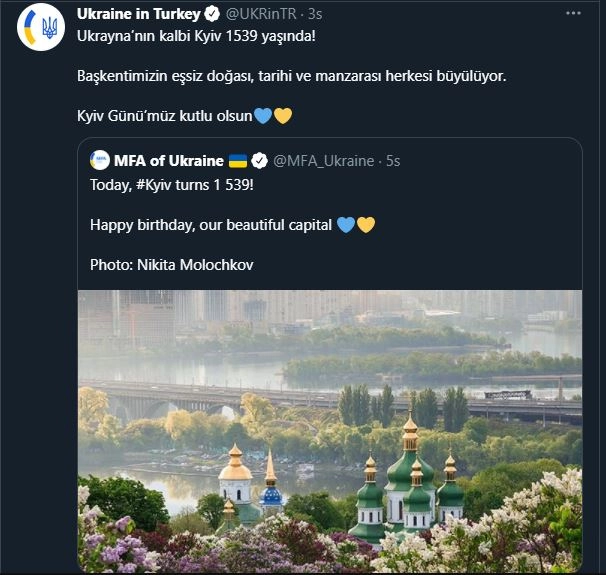
Task: Open the tweet's more options menu
Action: (571, 15)
